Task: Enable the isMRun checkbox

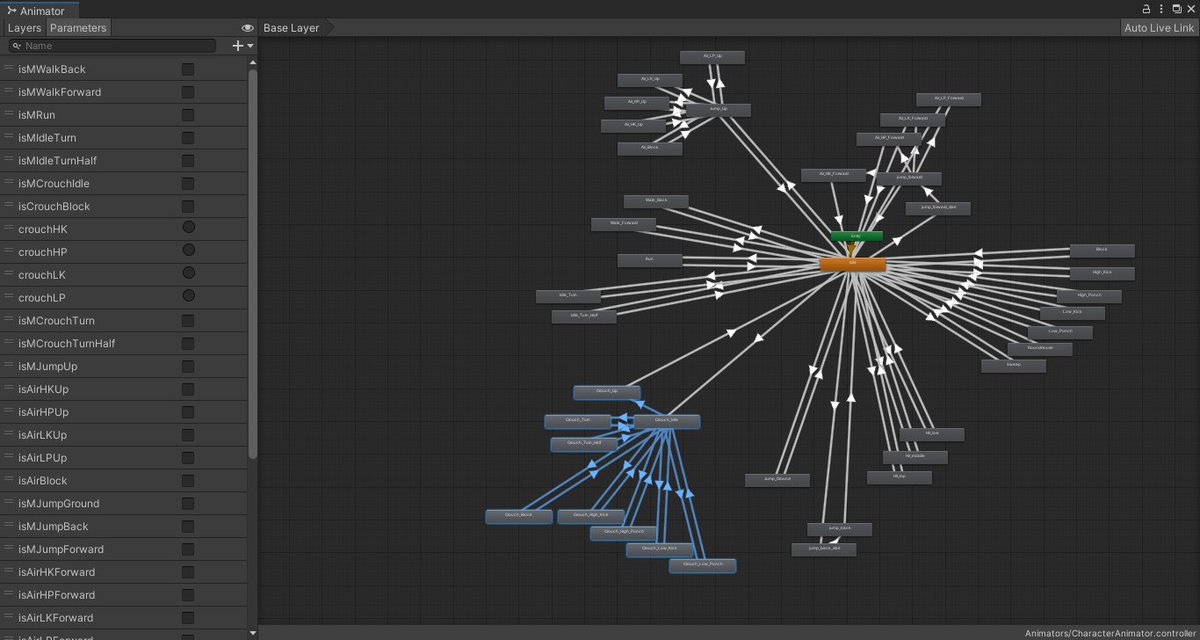Action: point(188,115)
